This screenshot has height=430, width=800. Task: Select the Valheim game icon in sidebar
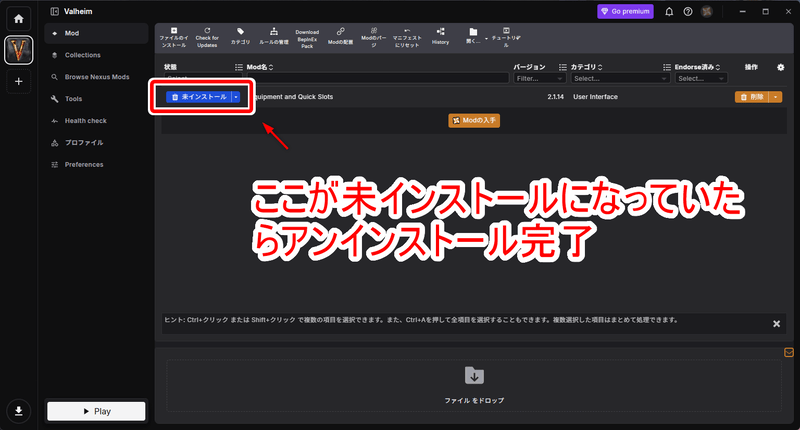point(19,50)
